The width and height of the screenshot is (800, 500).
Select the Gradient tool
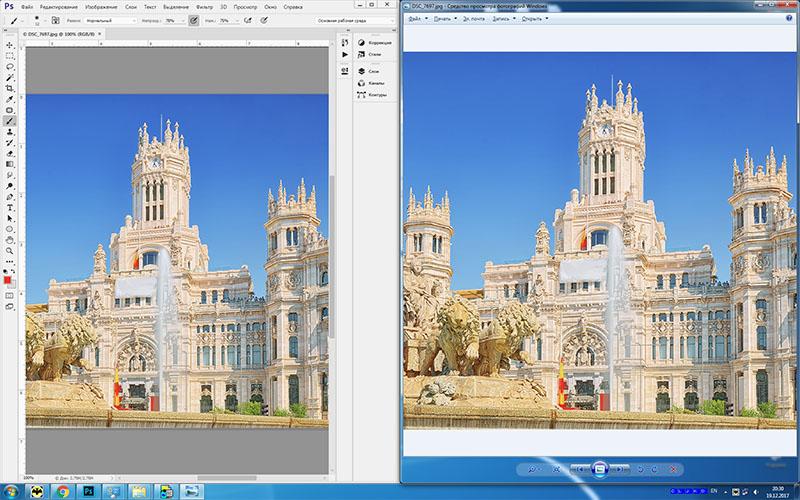coord(9,164)
